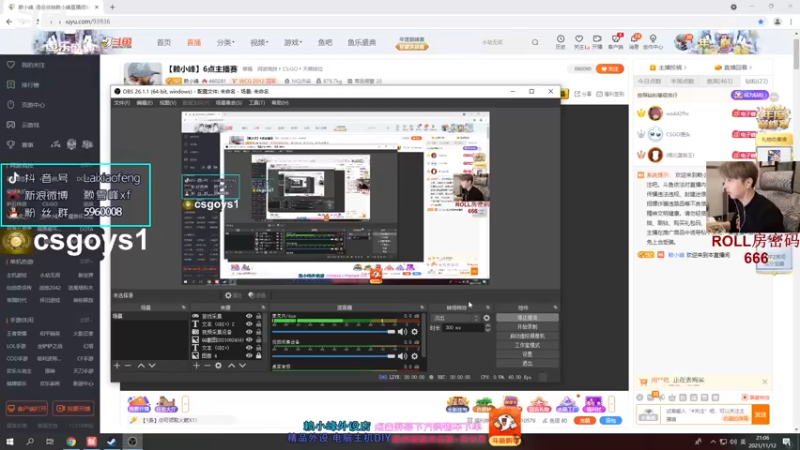Toggle visibility of the 文本 (GDI+) source
Viewport: 800px width, 450px height.
[249, 347]
